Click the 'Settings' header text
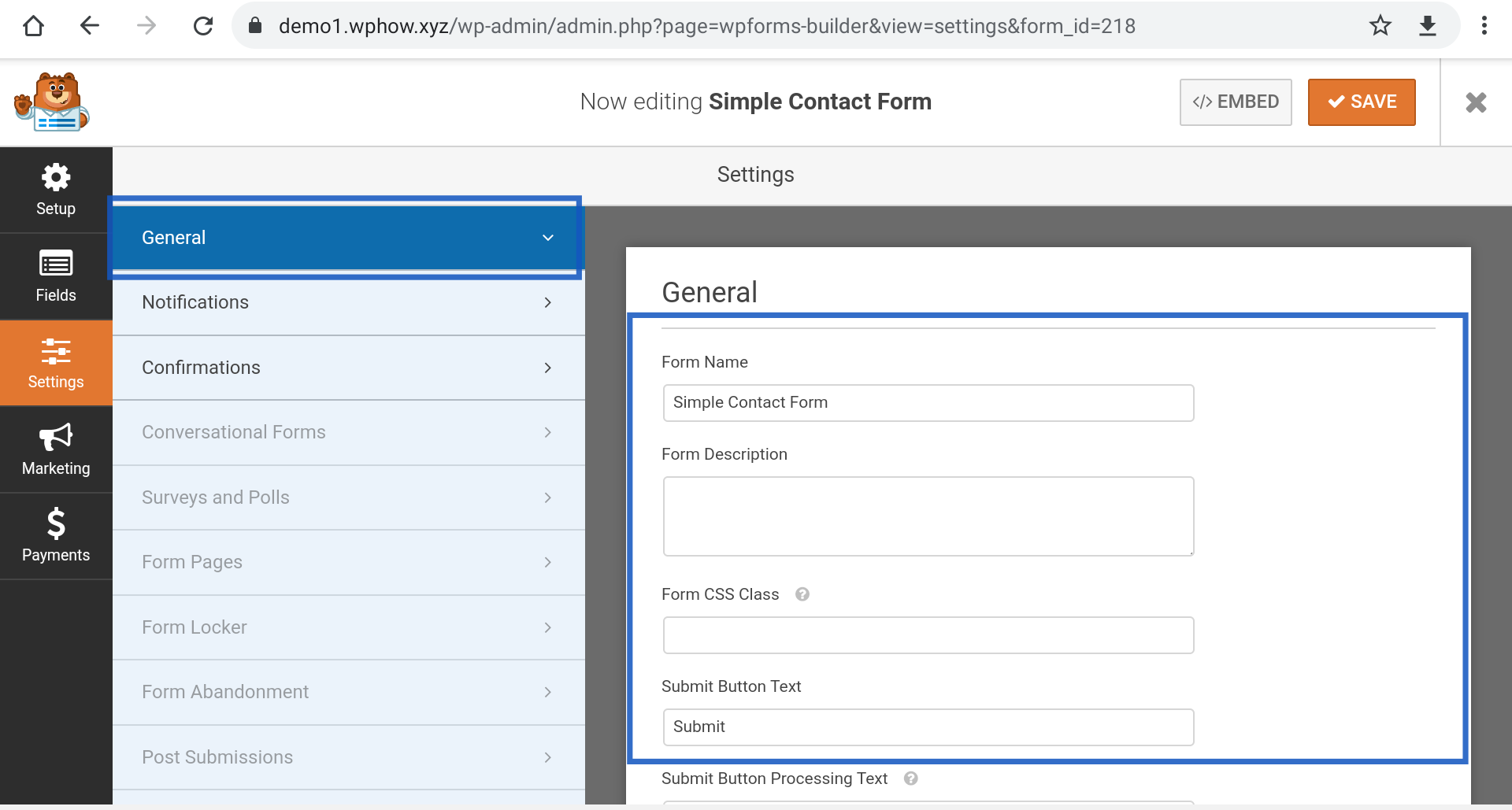The image size is (1512, 810). (x=756, y=175)
